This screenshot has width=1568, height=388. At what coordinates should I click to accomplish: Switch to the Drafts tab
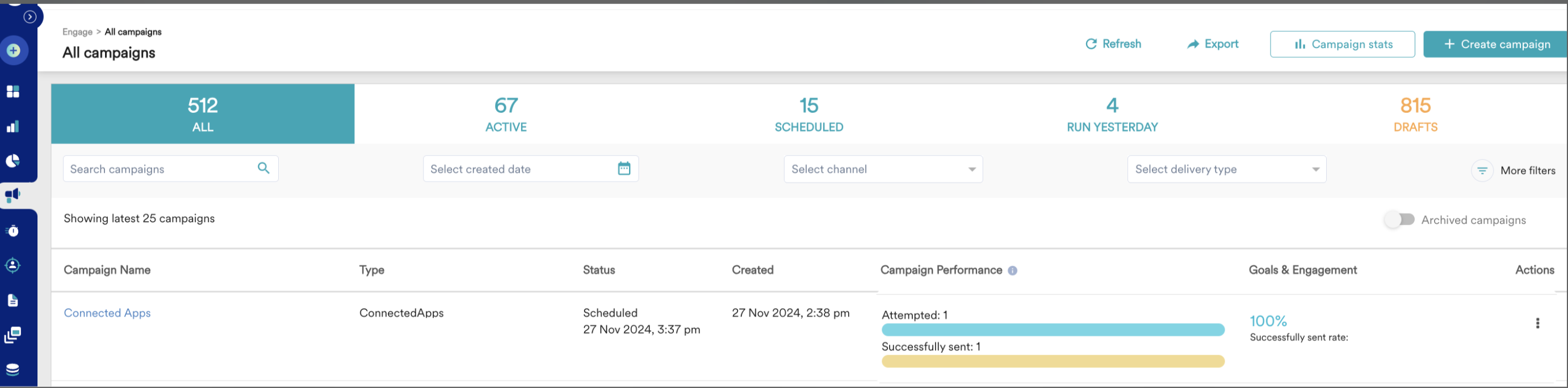(x=1415, y=113)
